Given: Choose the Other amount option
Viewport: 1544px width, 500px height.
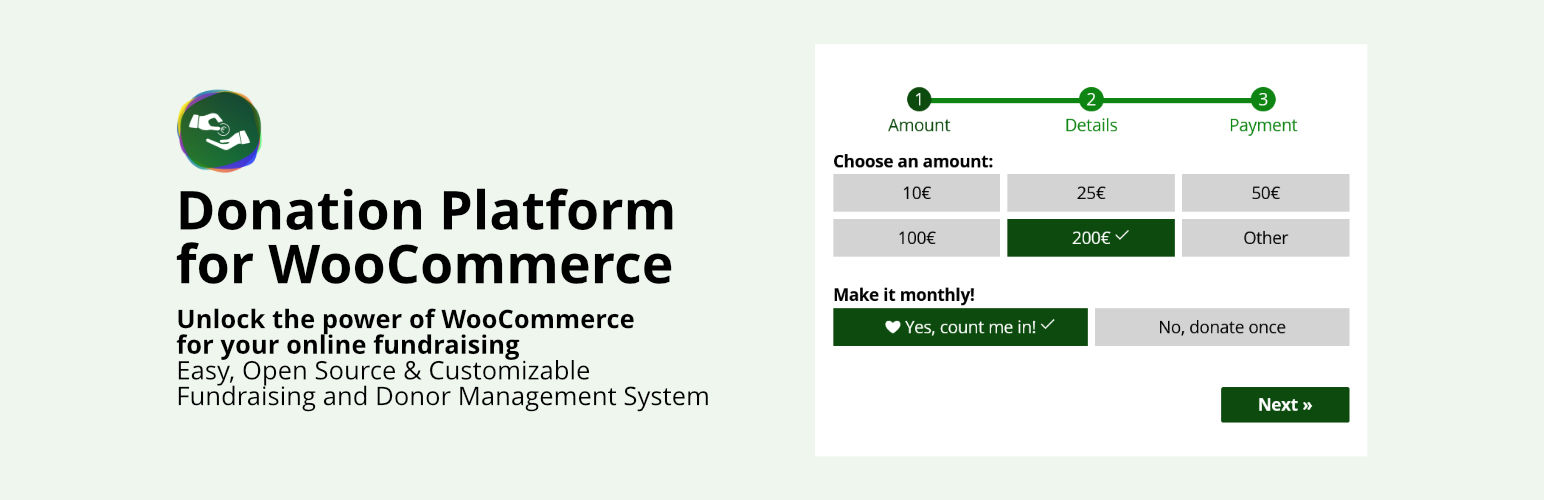Looking at the screenshot, I should coord(1265,238).
